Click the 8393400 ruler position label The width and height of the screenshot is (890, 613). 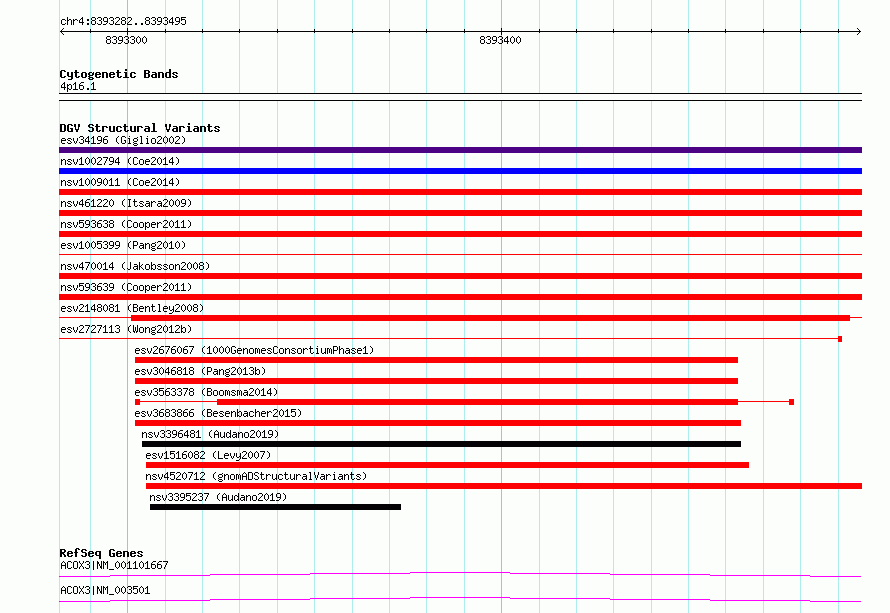pyautogui.click(x=500, y=40)
